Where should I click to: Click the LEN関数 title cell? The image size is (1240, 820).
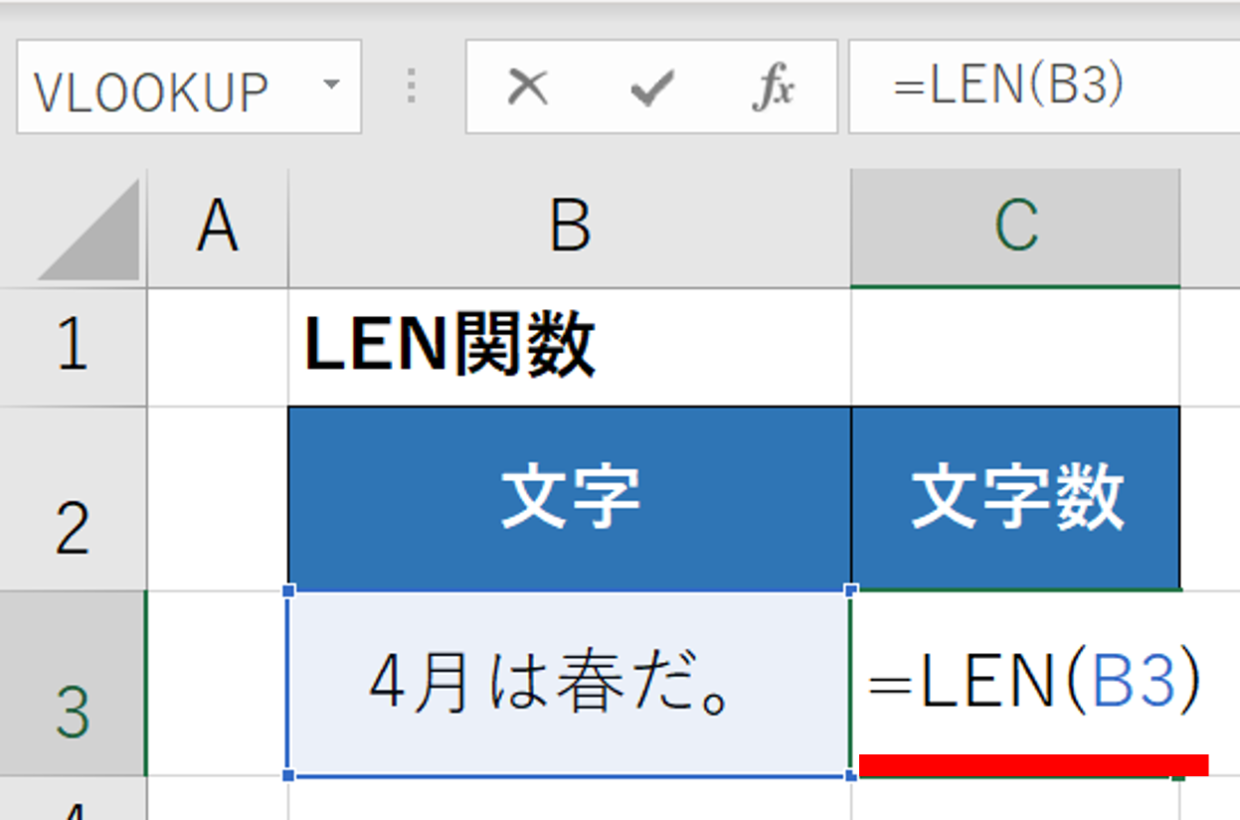point(570,347)
